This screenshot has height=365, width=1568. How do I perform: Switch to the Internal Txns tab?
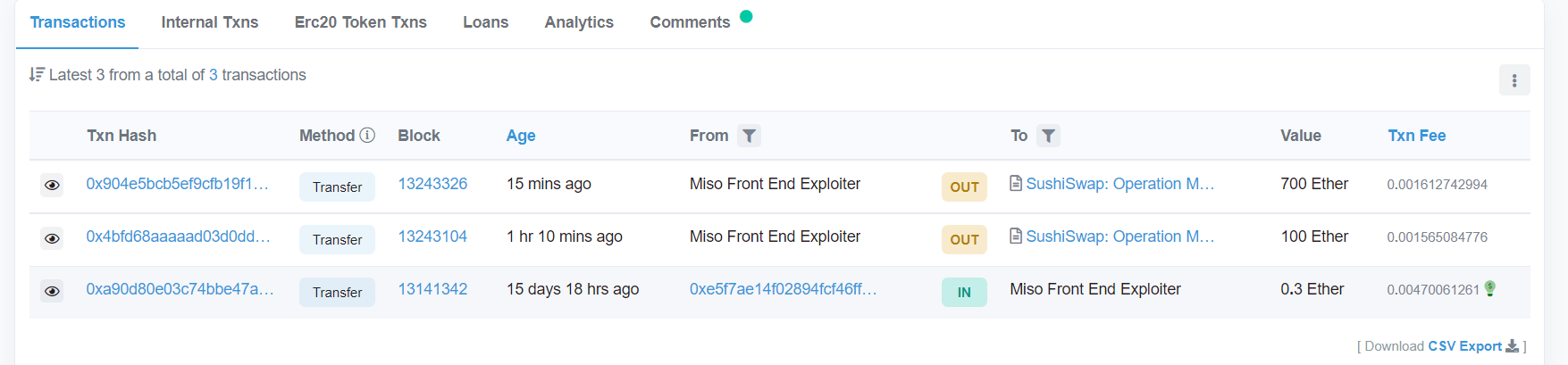pyautogui.click(x=210, y=22)
